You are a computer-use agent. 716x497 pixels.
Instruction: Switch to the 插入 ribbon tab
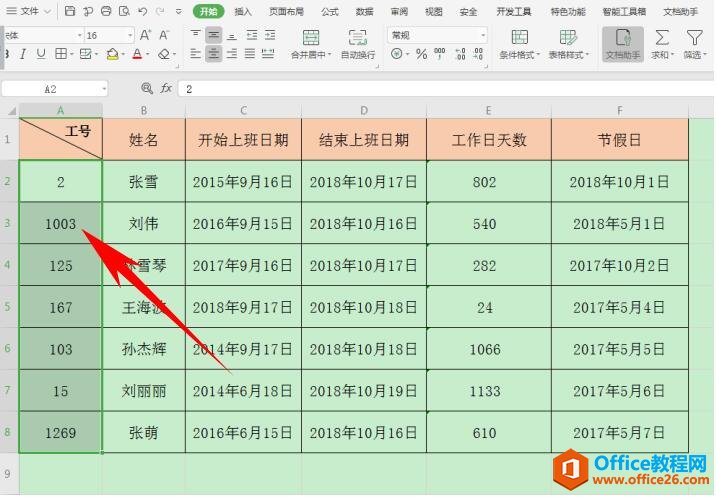pyautogui.click(x=243, y=12)
